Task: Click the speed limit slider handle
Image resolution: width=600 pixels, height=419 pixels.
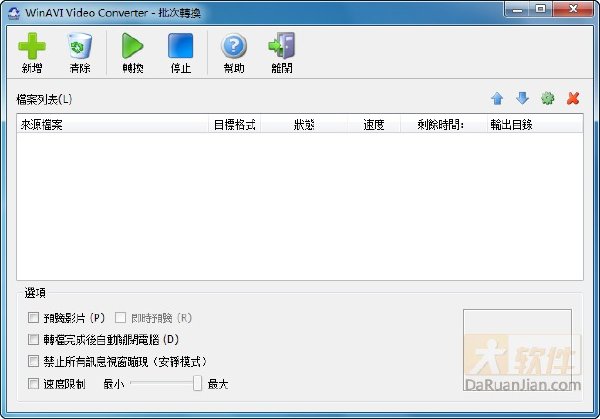Action: click(x=197, y=383)
